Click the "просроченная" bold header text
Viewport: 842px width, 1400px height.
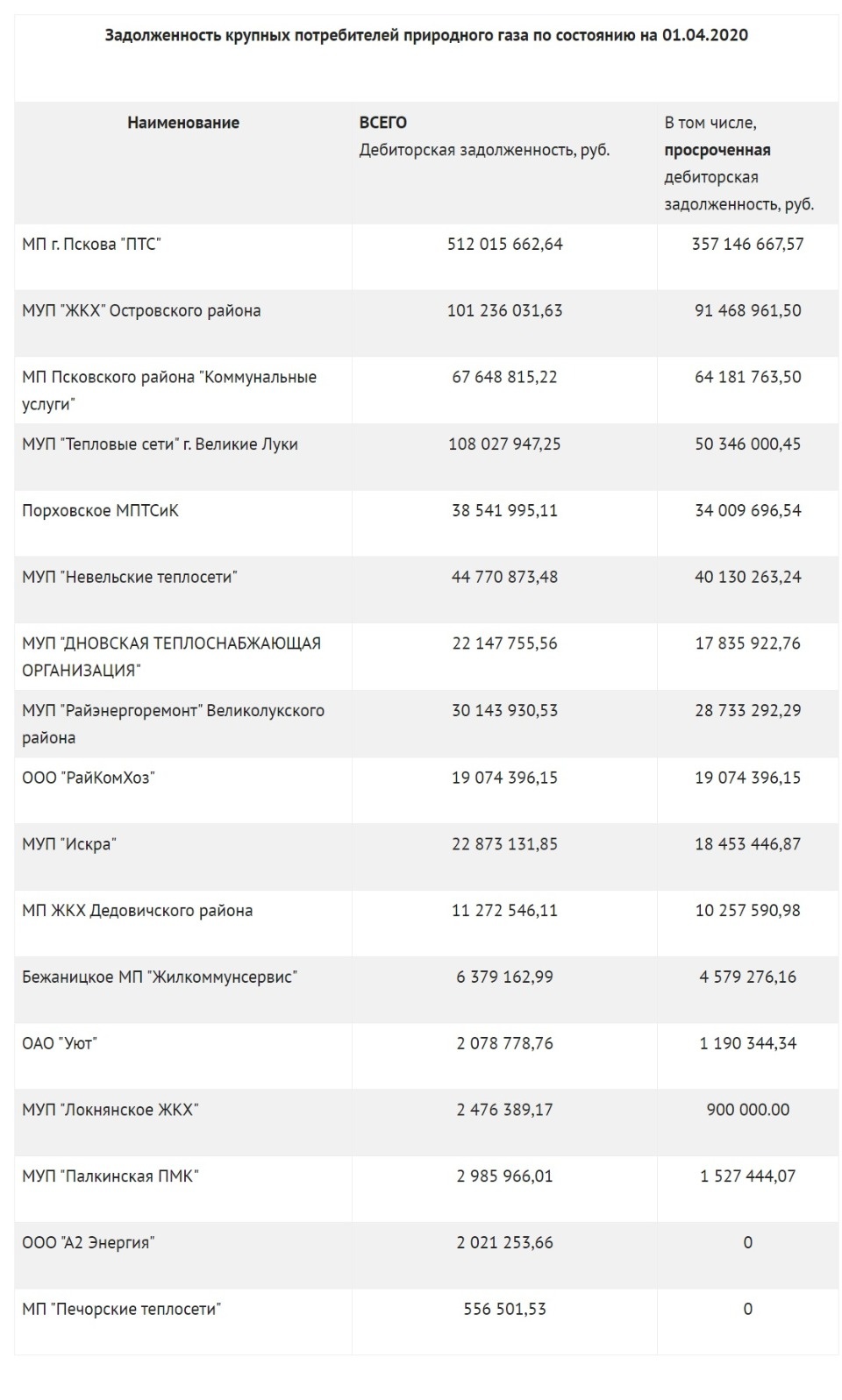click(717, 150)
